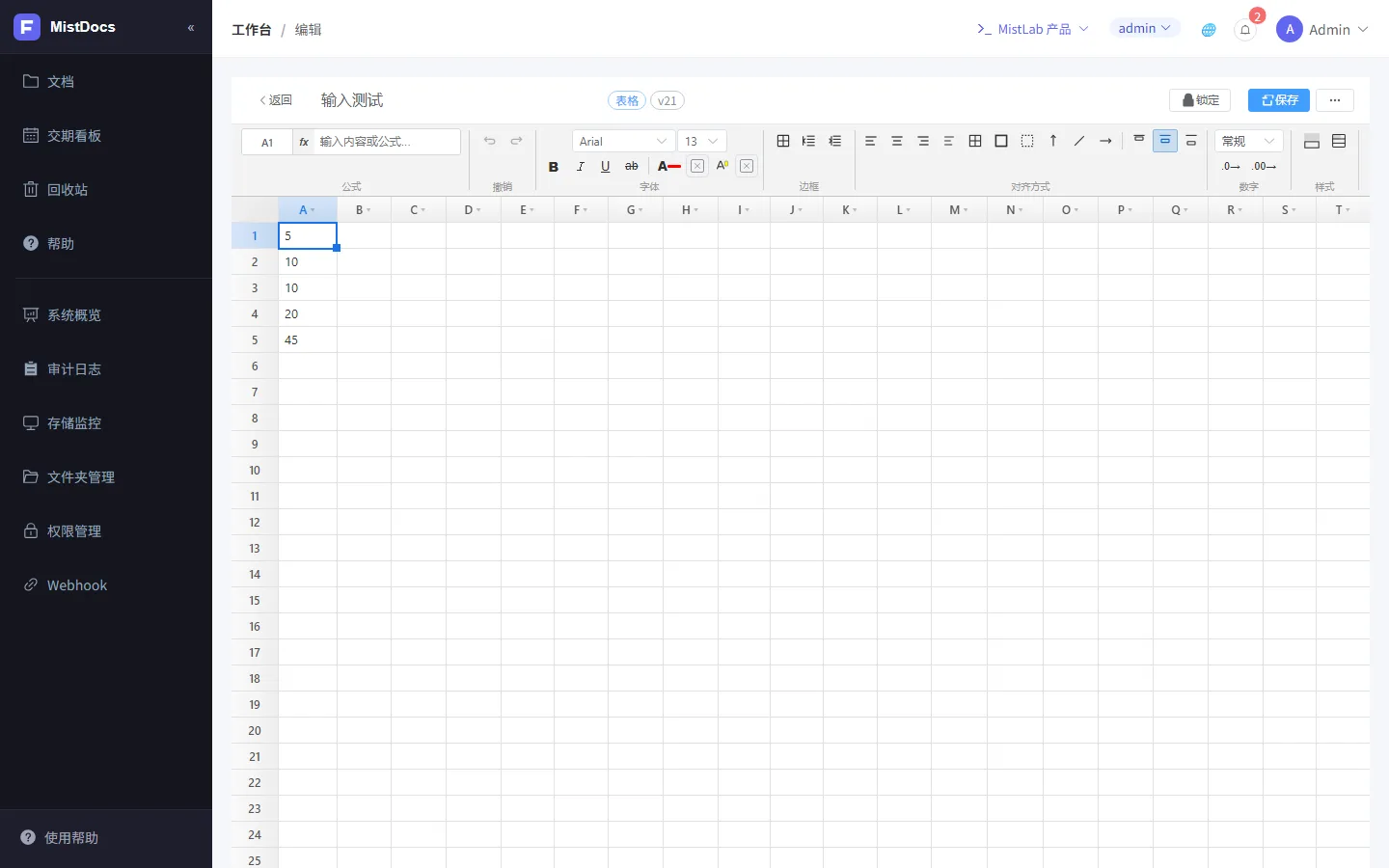Toggle underline formatting
The image size is (1389, 868).
(x=606, y=167)
